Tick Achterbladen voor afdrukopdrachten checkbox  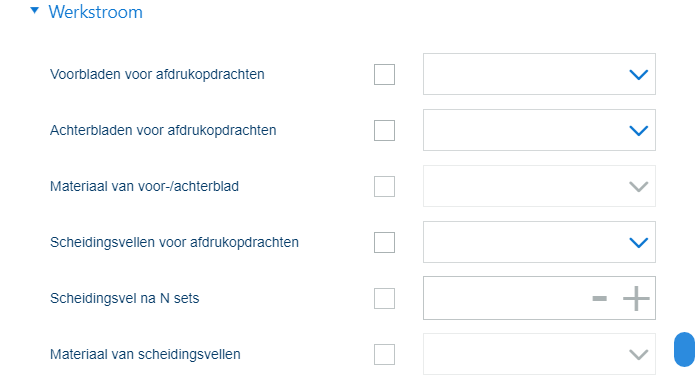click(x=384, y=130)
